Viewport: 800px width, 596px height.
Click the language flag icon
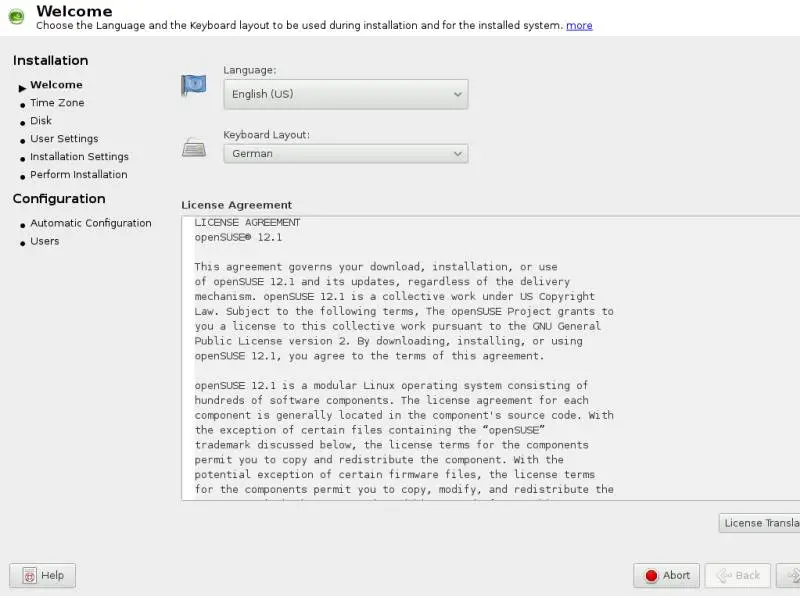[193, 85]
